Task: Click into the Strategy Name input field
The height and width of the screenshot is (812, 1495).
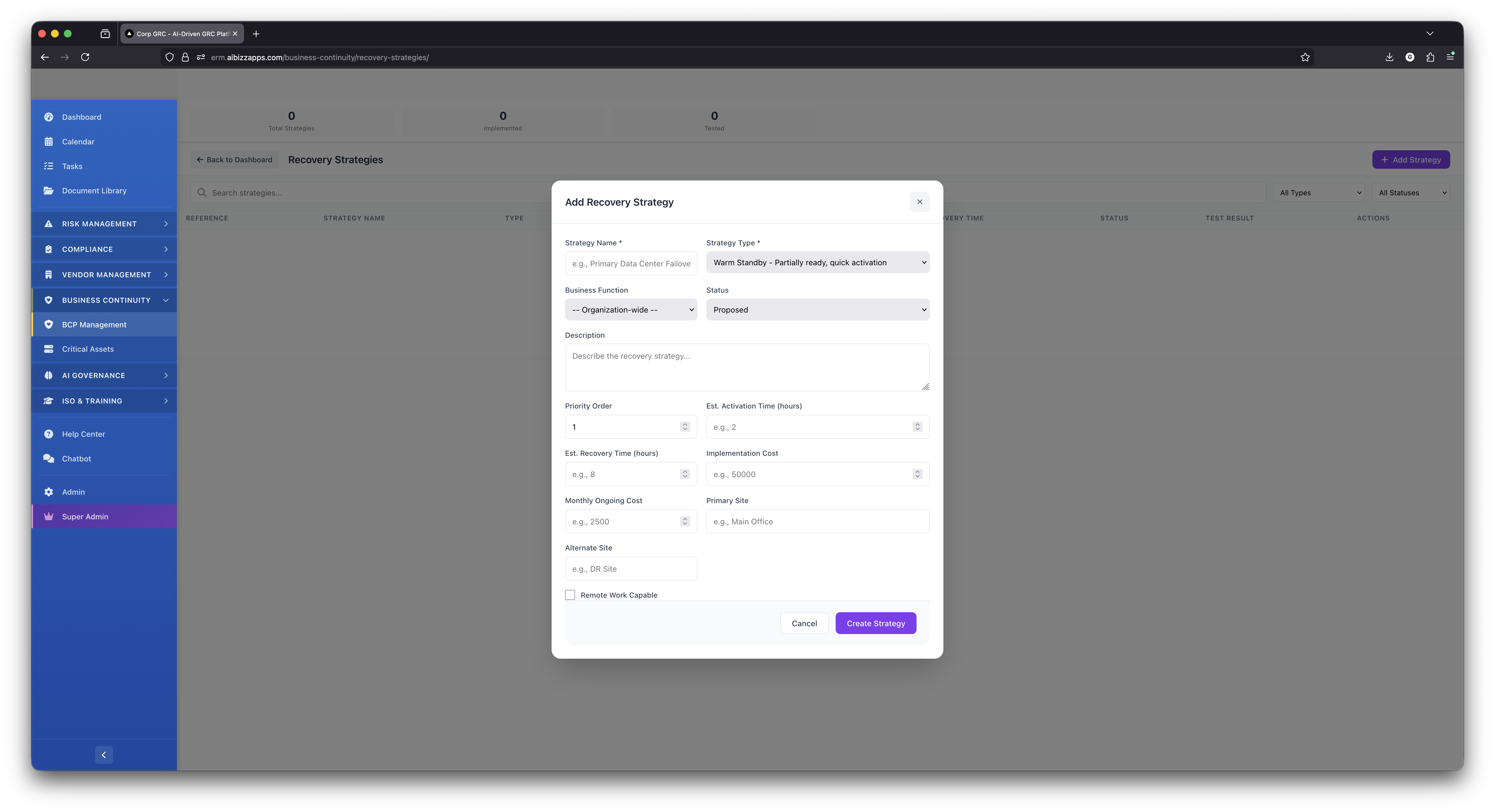Action: (630, 264)
